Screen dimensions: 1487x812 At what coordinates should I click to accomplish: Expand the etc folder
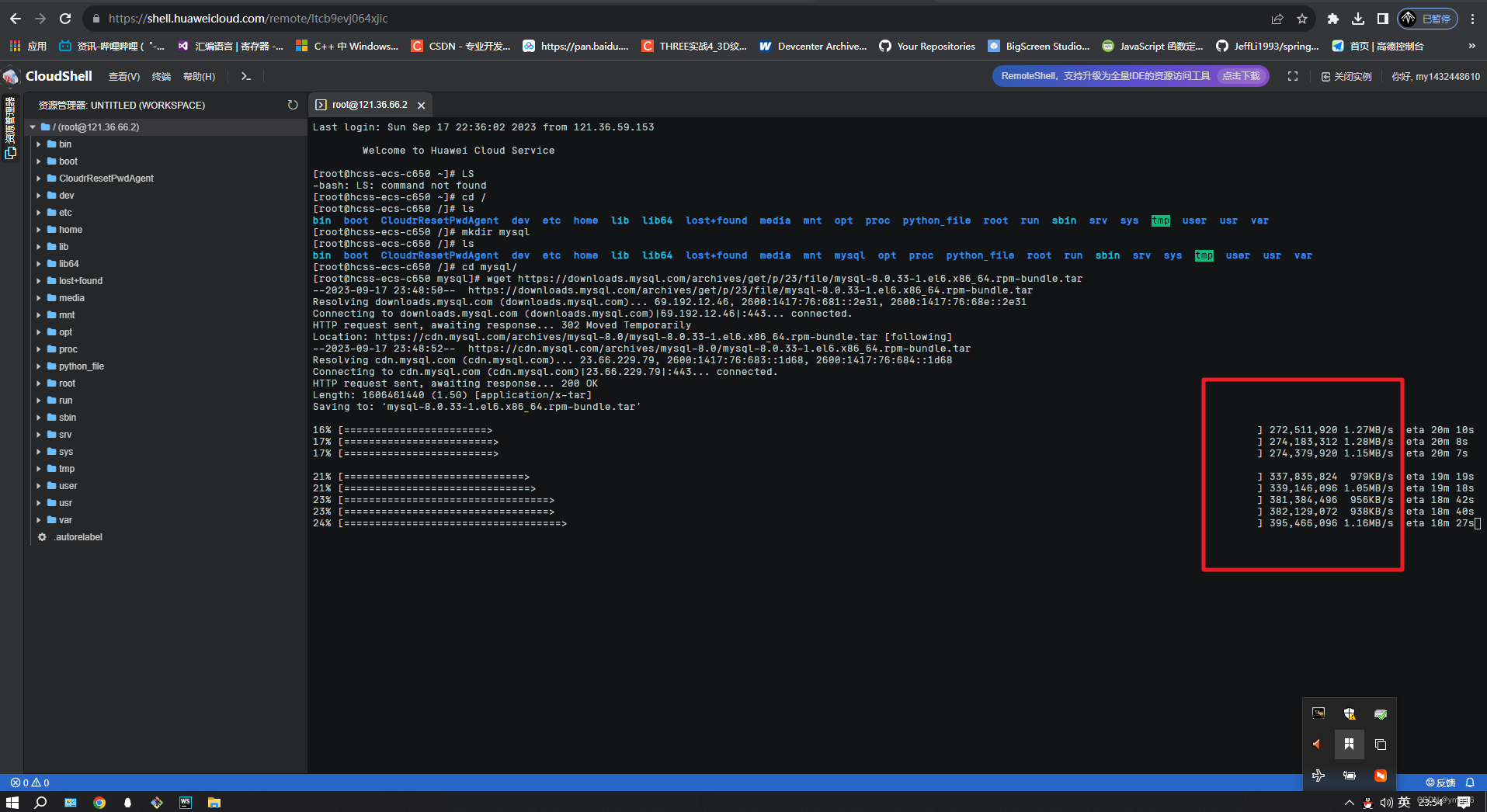pos(39,213)
